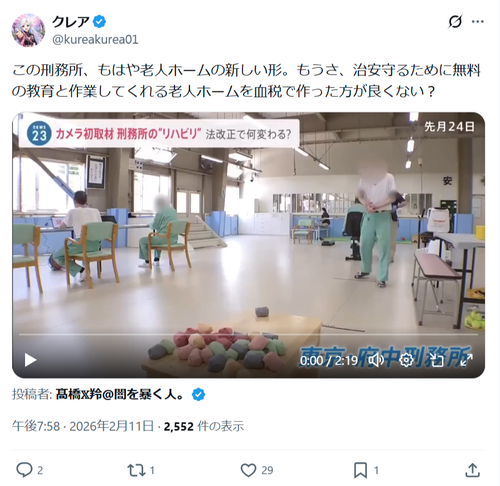This screenshot has height=486, width=500.
Task: Click the reply speech bubble icon
Action: pos(24,470)
